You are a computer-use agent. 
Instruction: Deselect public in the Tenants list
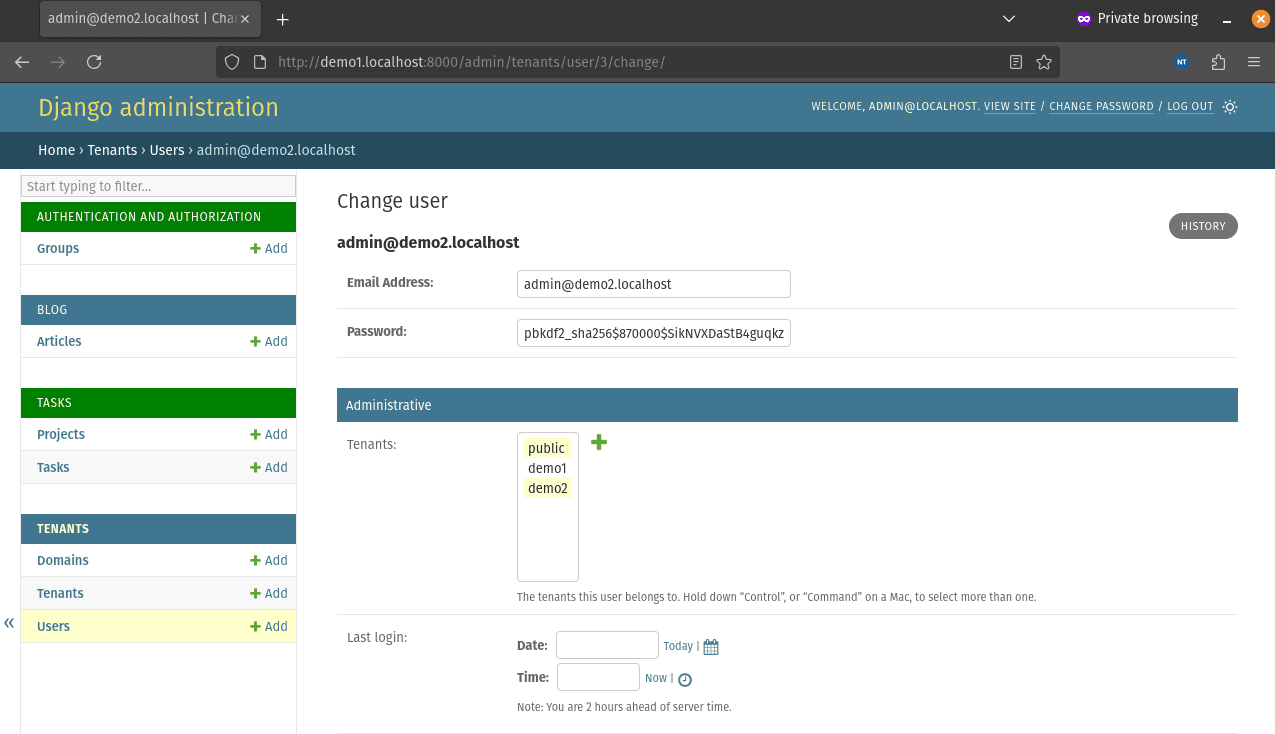click(546, 448)
